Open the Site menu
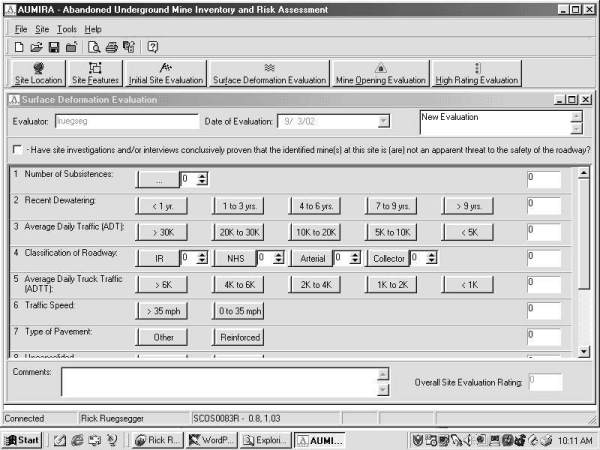 coord(42,29)
